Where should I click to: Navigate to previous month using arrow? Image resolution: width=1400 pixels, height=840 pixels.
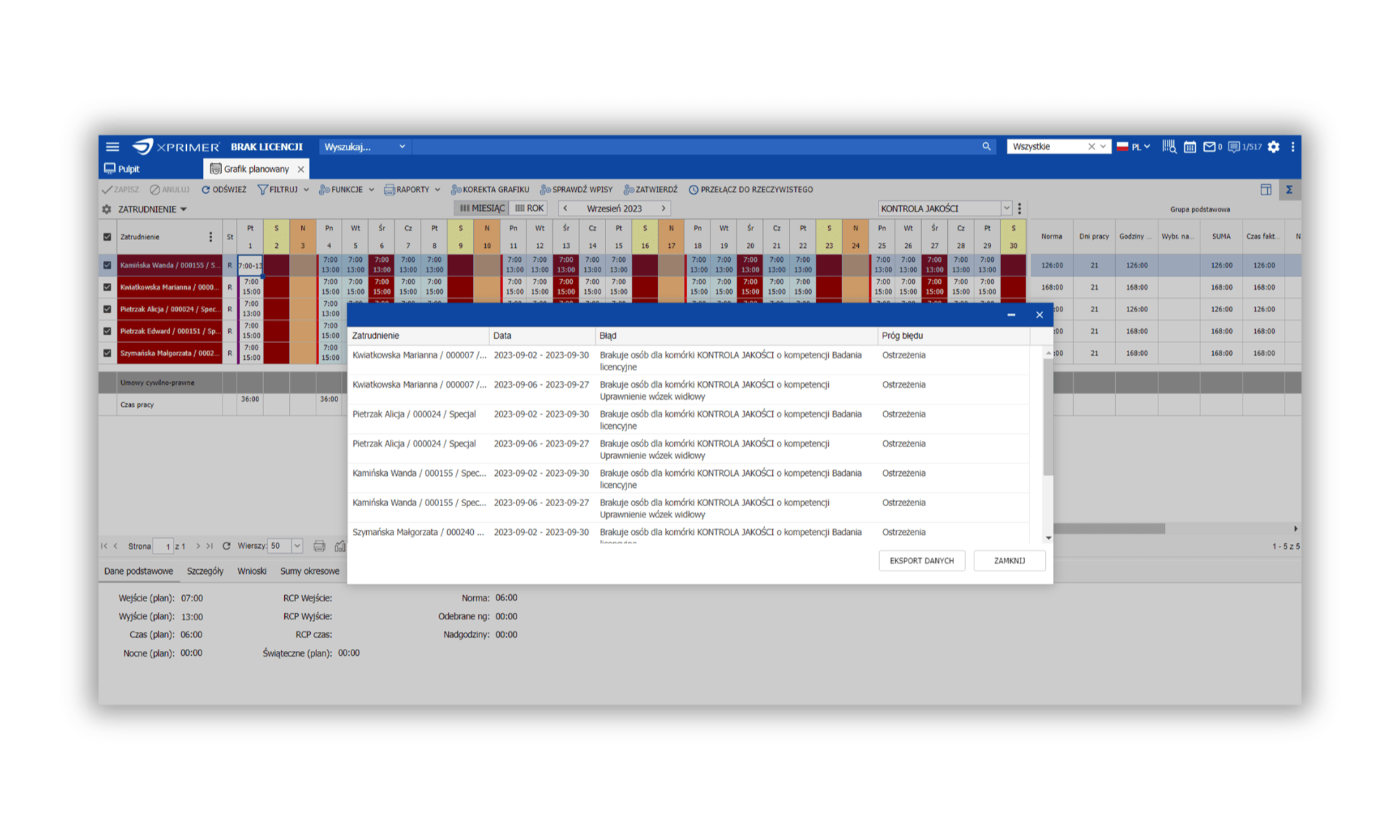tap(565, 208)
